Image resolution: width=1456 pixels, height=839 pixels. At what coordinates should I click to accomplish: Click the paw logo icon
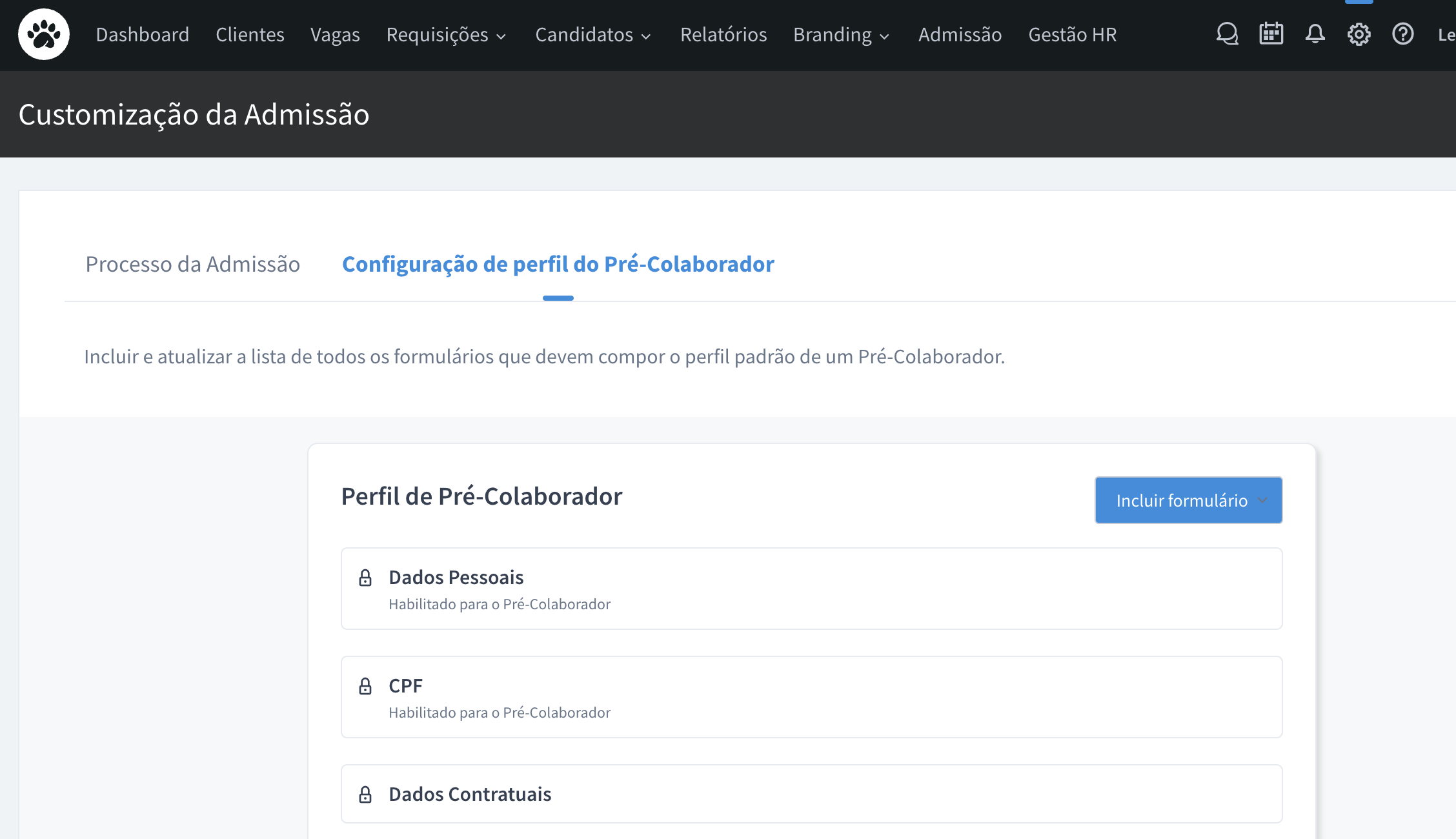[44, 34]
